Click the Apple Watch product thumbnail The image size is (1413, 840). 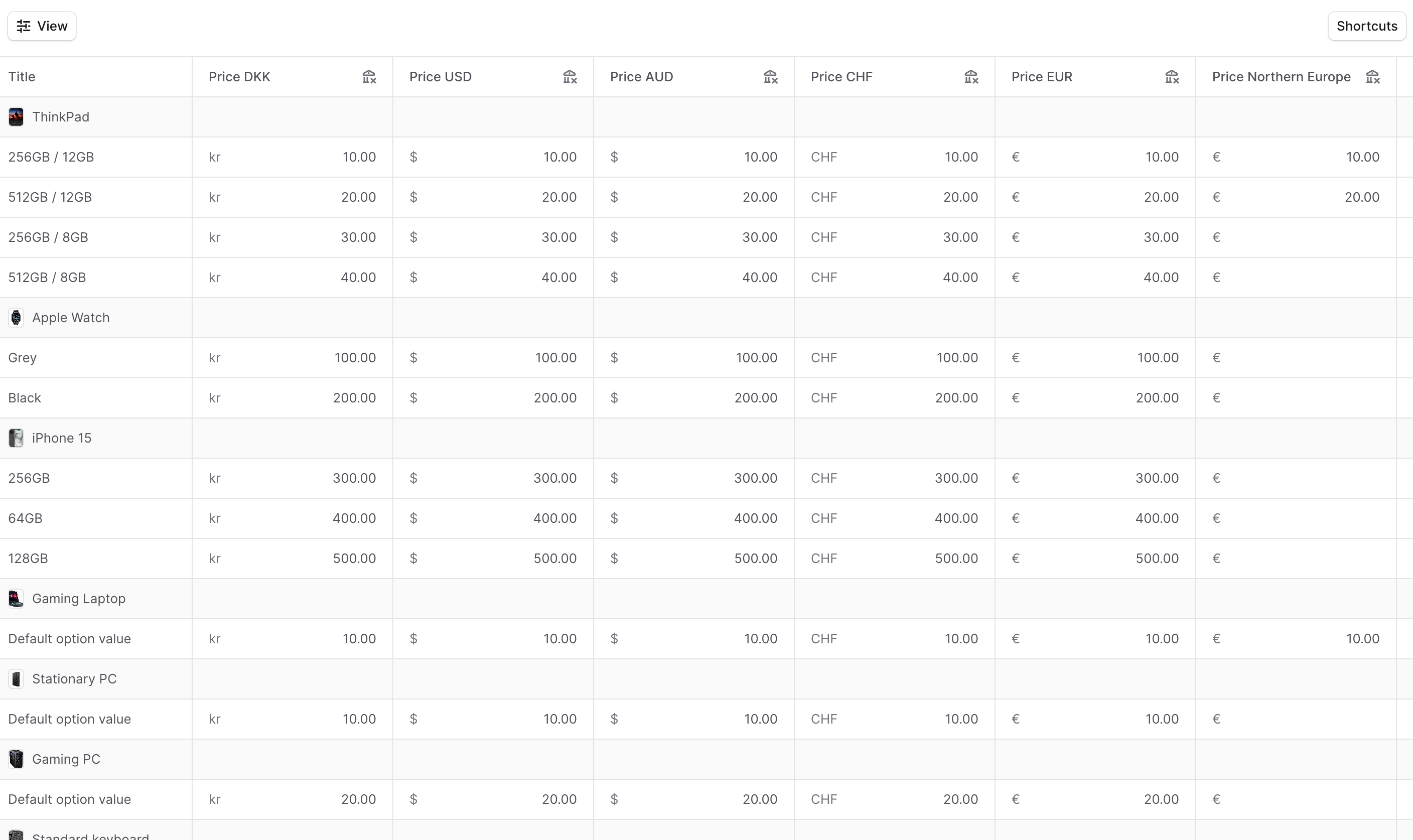[16, 318]
